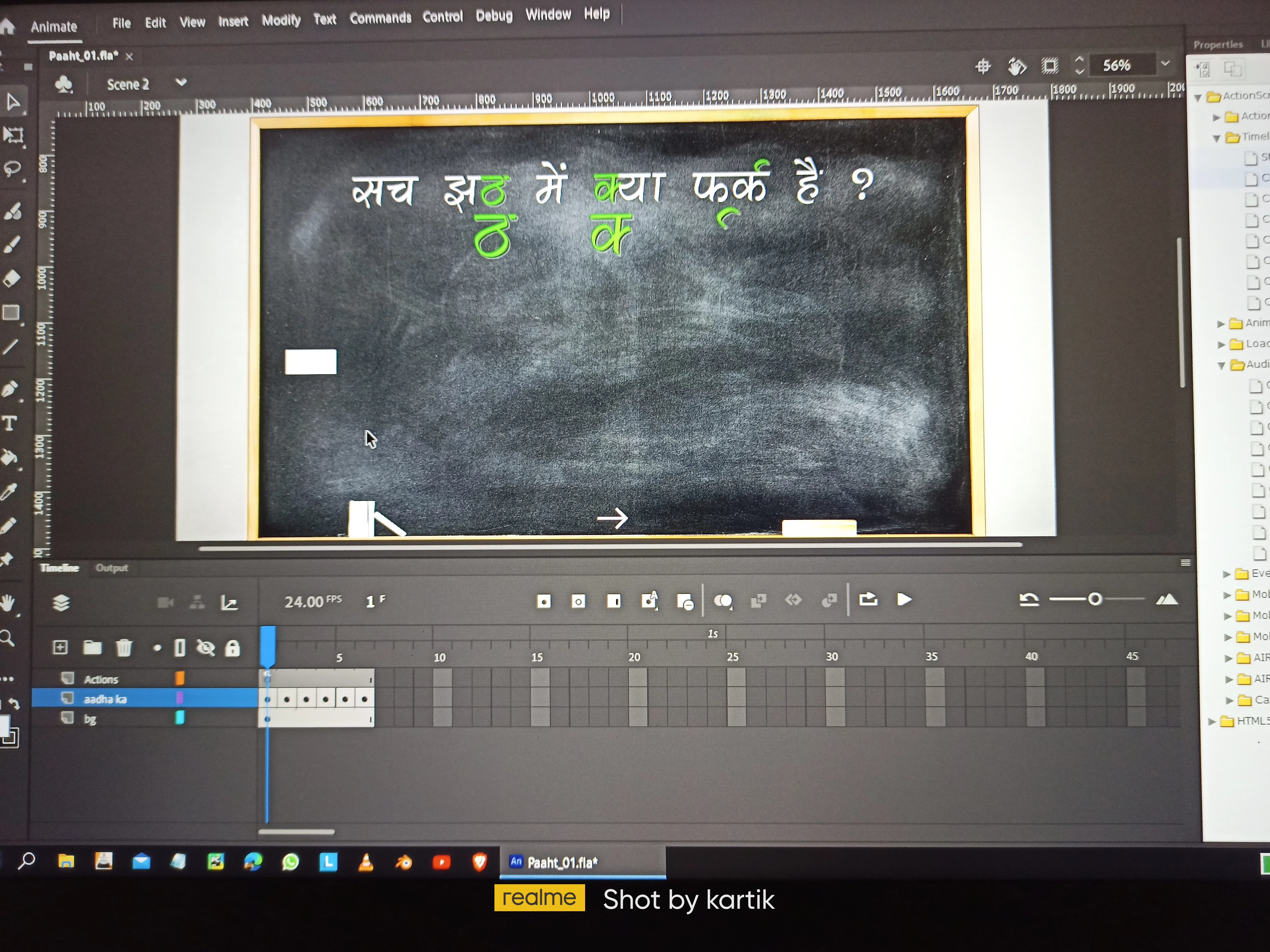The width and height of the screenshot is (1270, 952).
Task: Click the New Layer icon
Action: (60, 647)
